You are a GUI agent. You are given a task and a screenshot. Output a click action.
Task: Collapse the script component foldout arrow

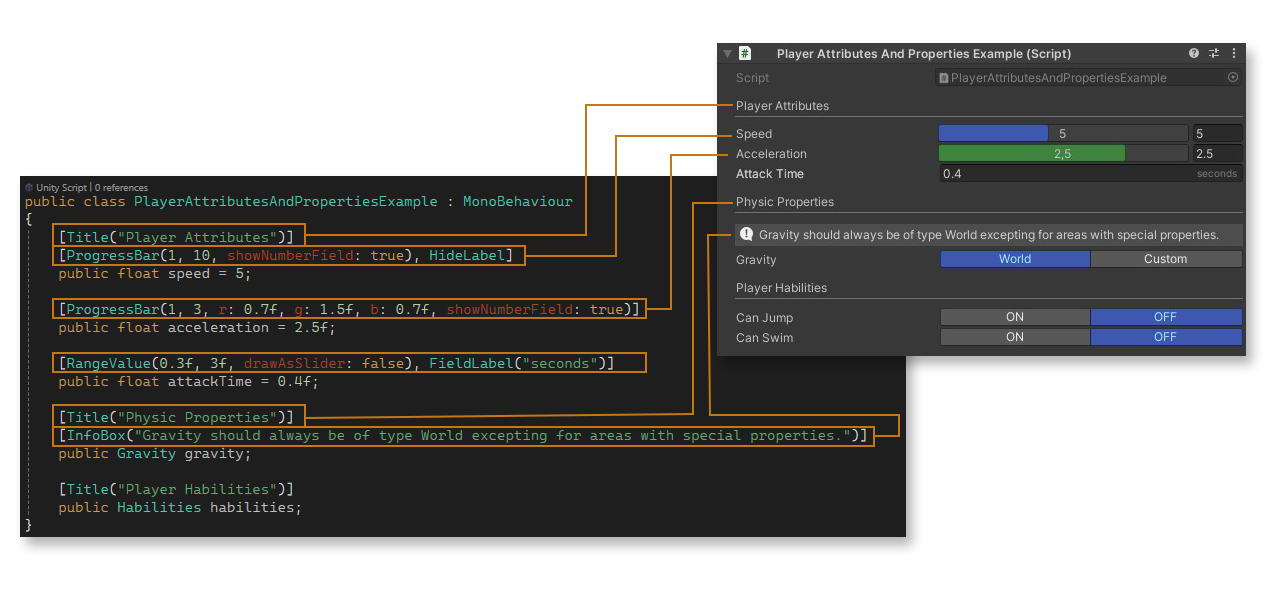tap(727, 54)
